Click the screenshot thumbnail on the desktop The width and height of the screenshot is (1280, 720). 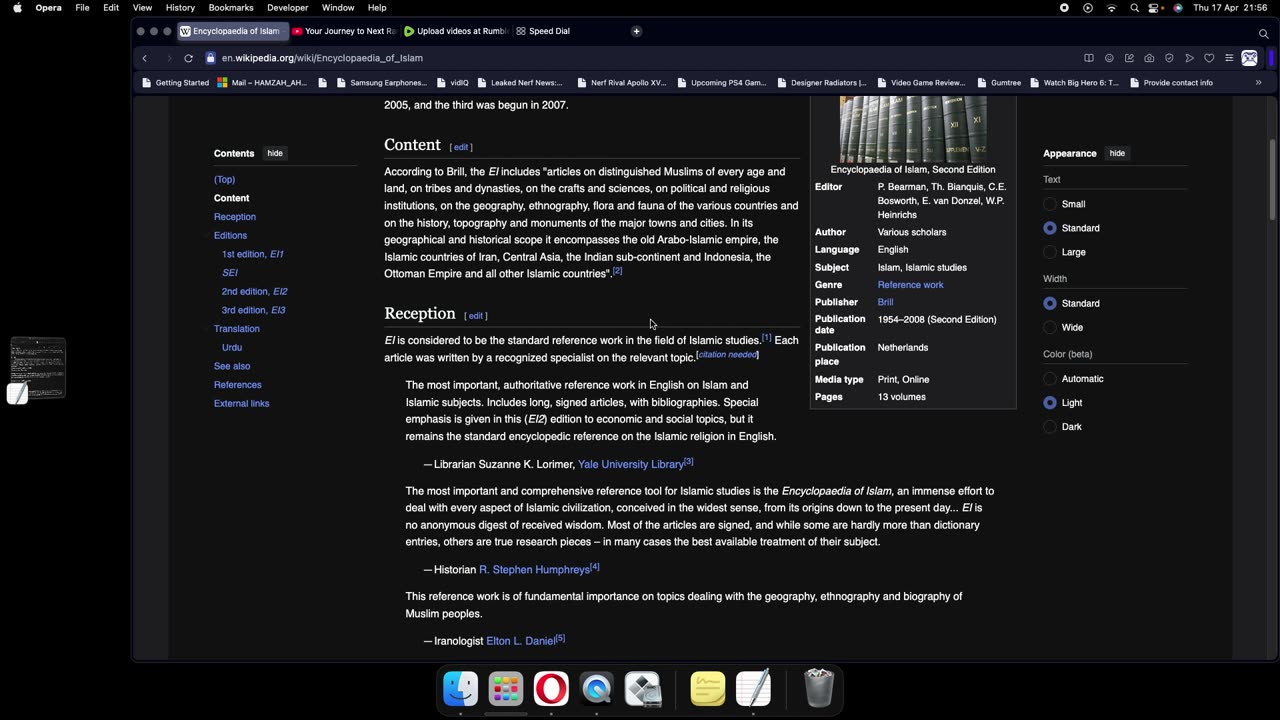[x=37, y=368]
